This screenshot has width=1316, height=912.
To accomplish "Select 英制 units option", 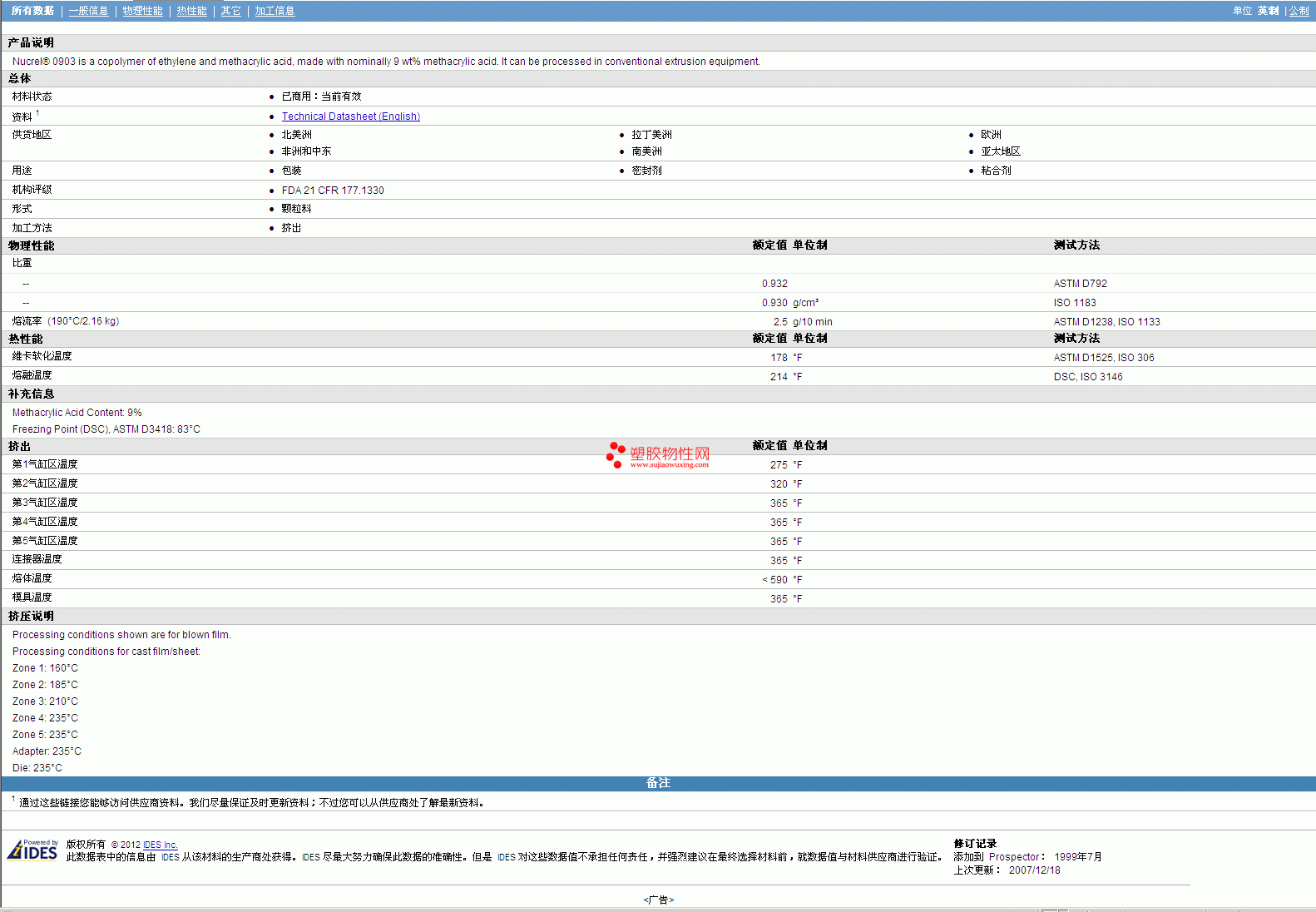I will (1268, 11).
